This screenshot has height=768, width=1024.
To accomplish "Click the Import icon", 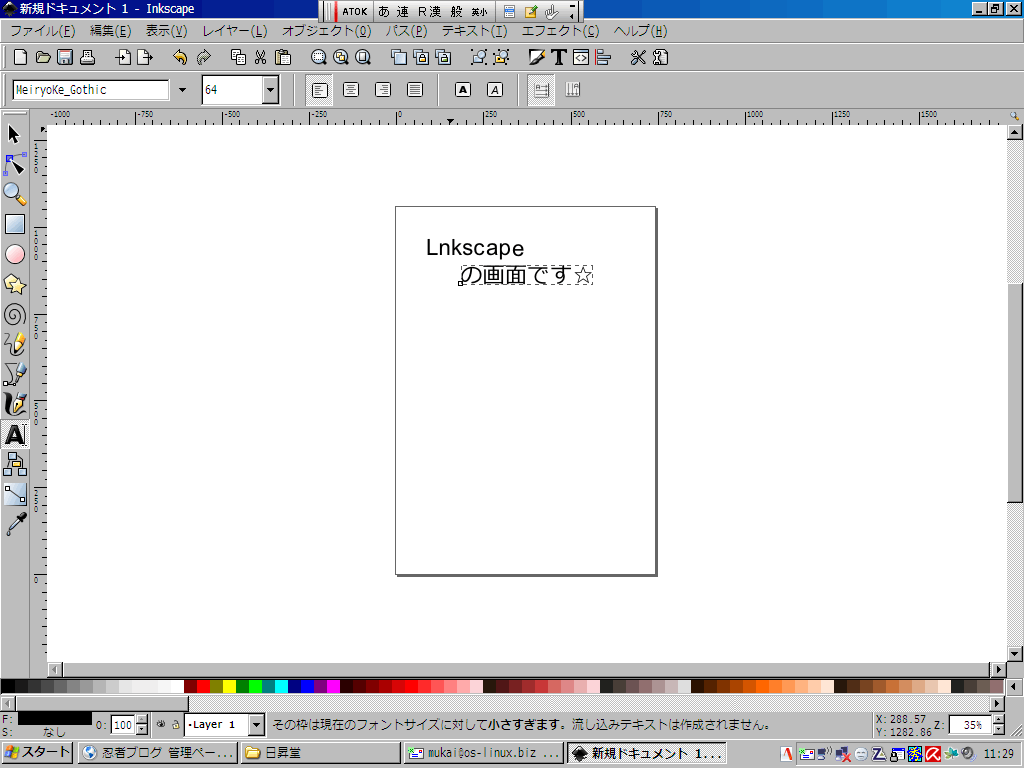I will coord(123,57).
